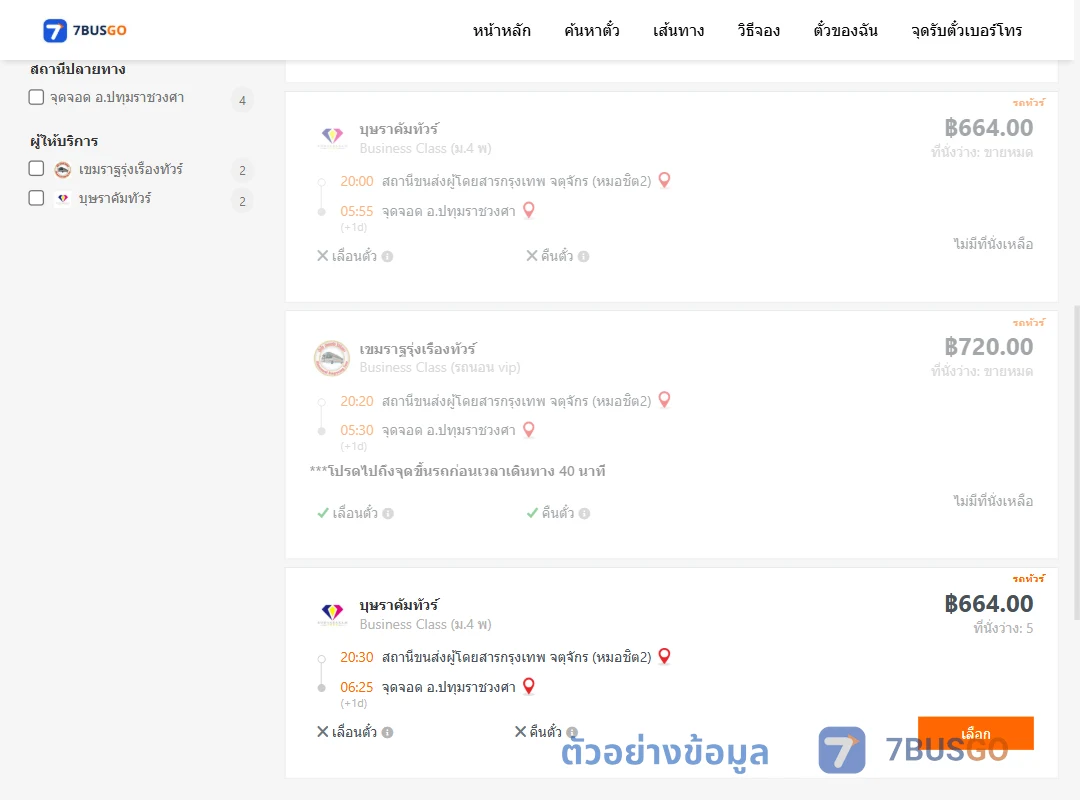Click the X beside เลื่อนตั๋ว on 20:00 trip
The width and height of the screenshot is (1080, 800).
point(322,256)
